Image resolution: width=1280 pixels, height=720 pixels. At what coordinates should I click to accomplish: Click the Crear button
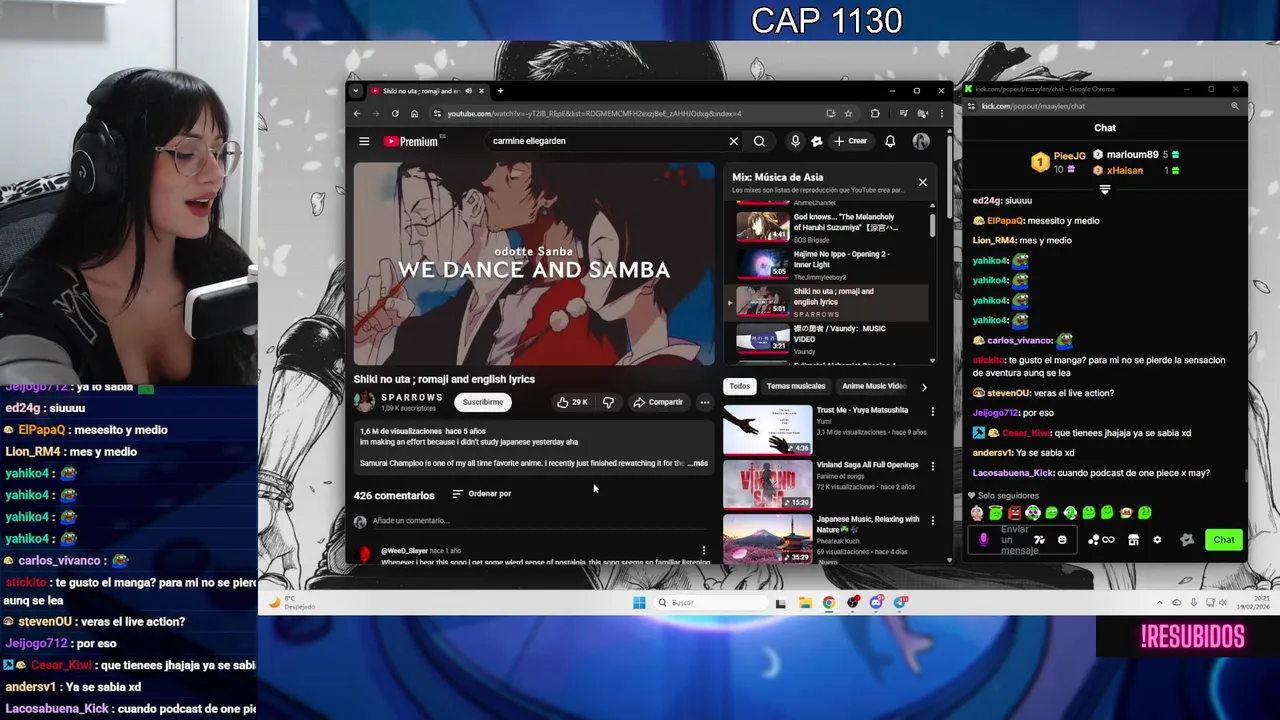click(x=851, y=141)
